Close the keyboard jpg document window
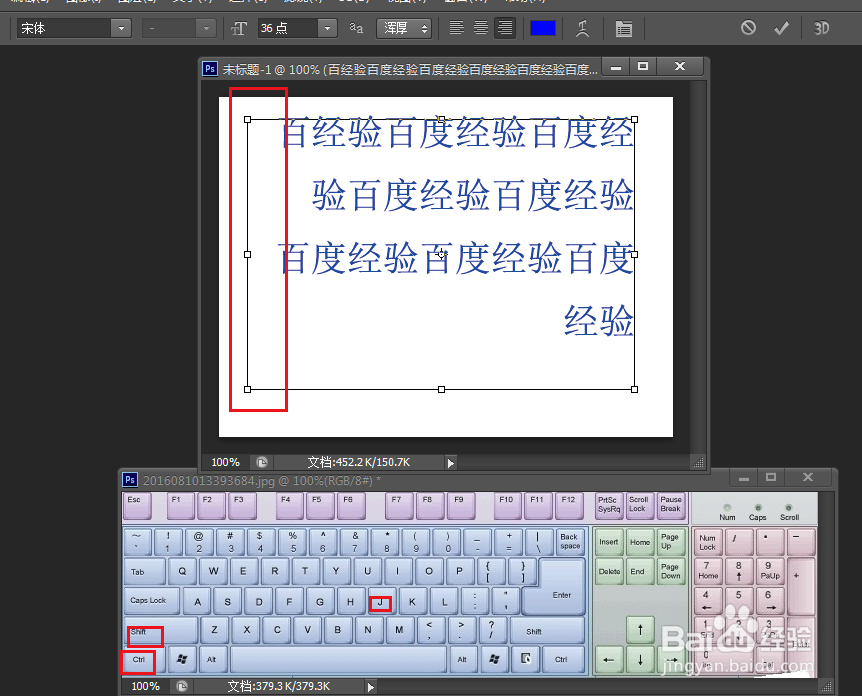The height and width of the screenshot is (696, 862). pos(808,477)
